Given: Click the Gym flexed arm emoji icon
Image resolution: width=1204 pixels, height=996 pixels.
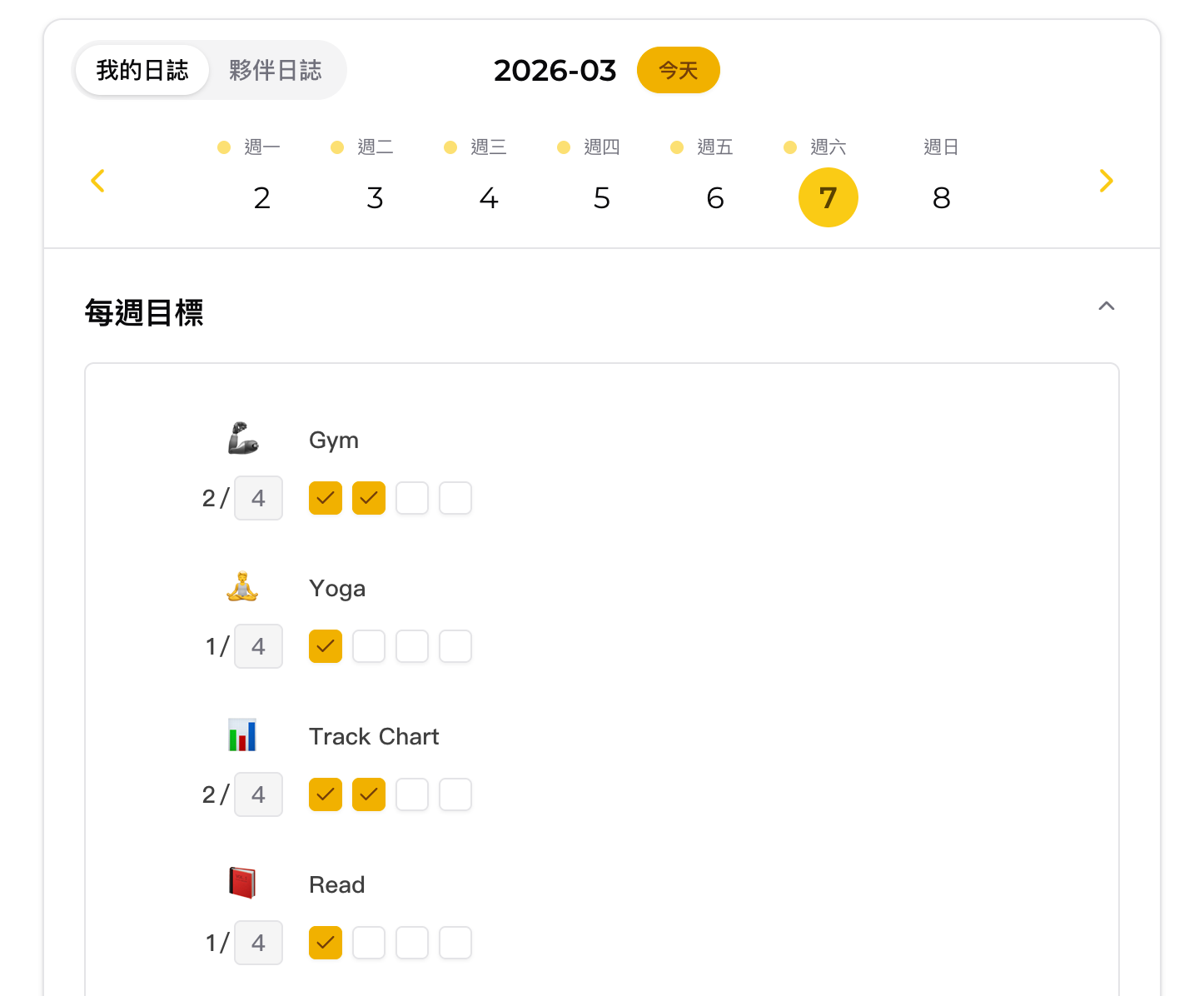Looking at the screenshot, I should coord(243,439).
